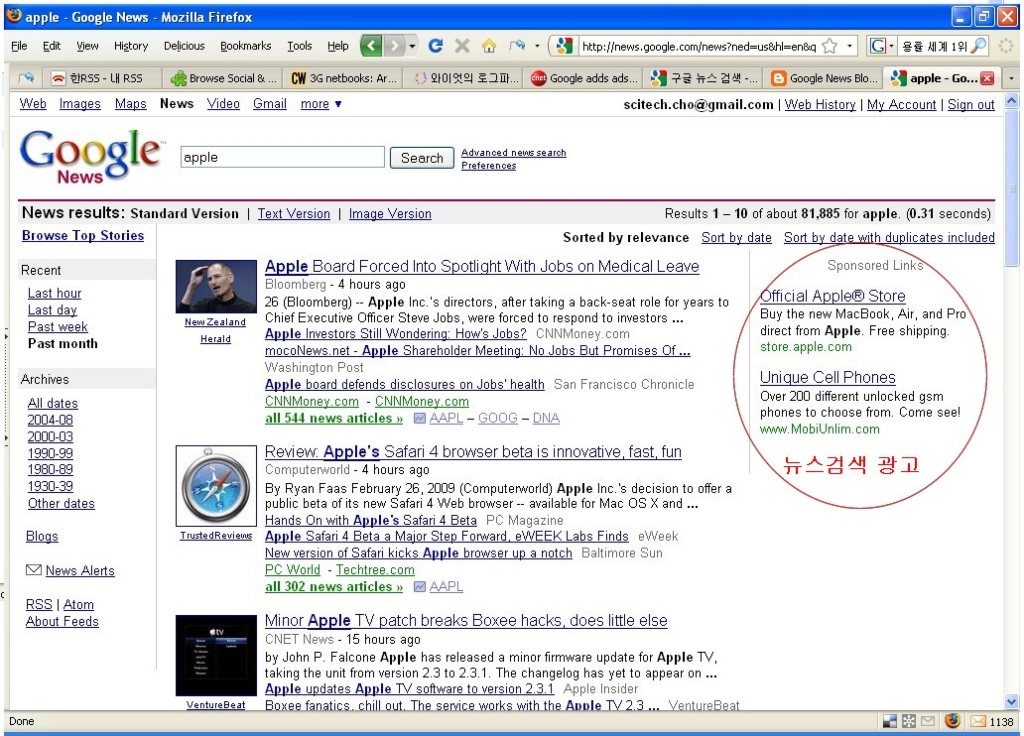Viewport: 1024px width, 736px height.
Task: Click the gray envelope icon in status bar
Action: coord(928,721)
